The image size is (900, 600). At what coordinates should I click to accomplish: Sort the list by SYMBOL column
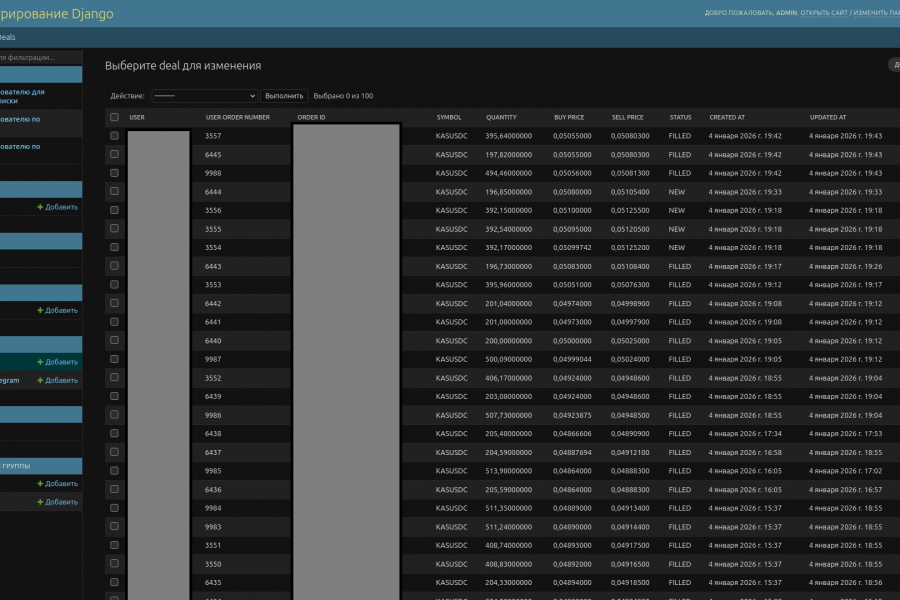click(449, 117)
